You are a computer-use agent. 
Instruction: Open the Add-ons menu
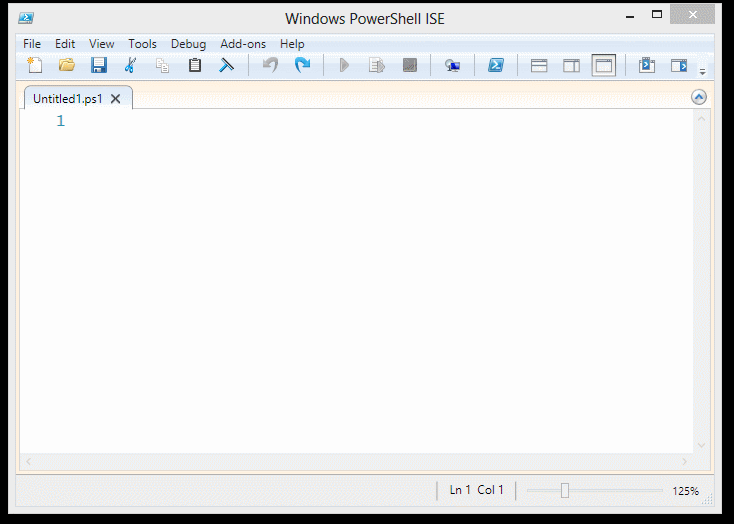click(243, 44)
